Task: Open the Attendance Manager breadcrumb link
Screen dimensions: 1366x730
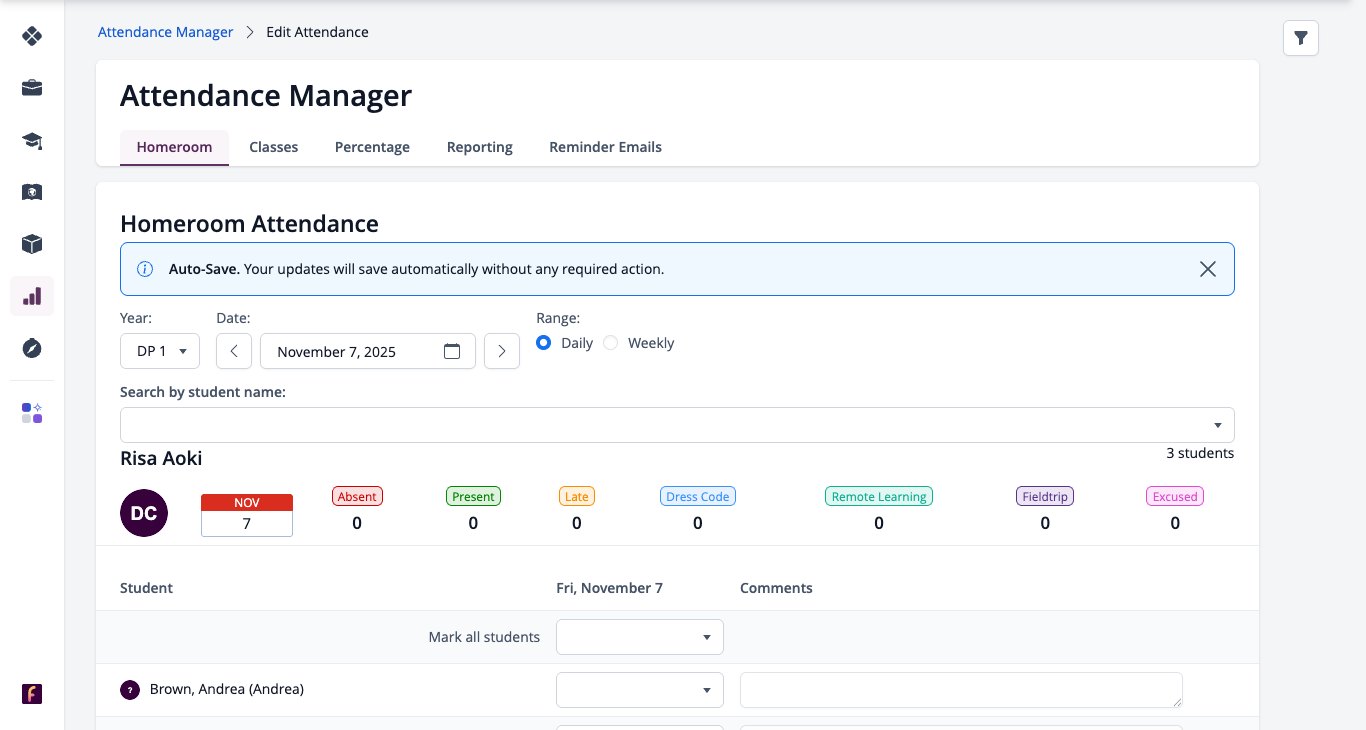Action: (x=165, y=32)
